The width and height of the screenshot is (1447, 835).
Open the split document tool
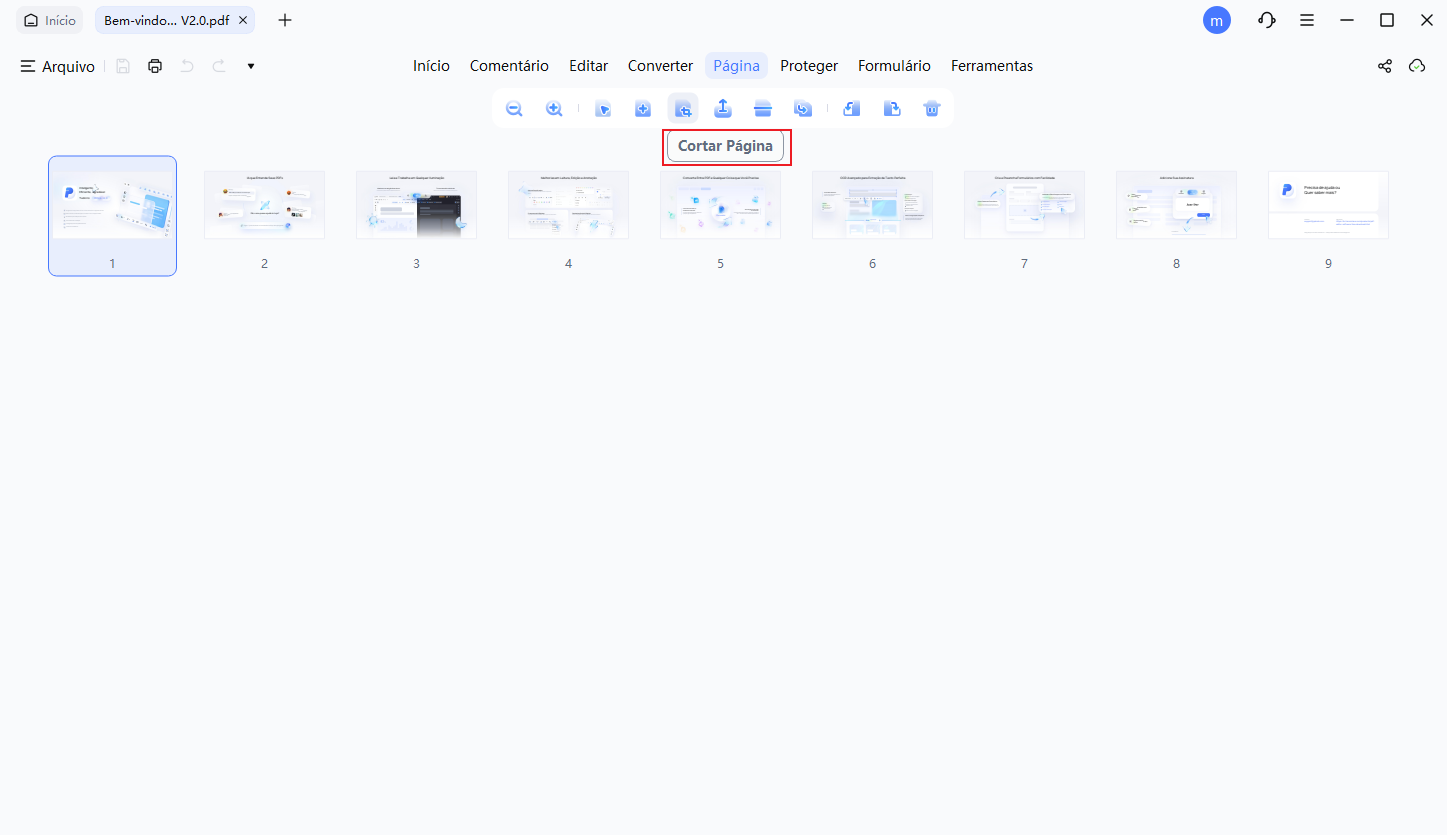763,108
